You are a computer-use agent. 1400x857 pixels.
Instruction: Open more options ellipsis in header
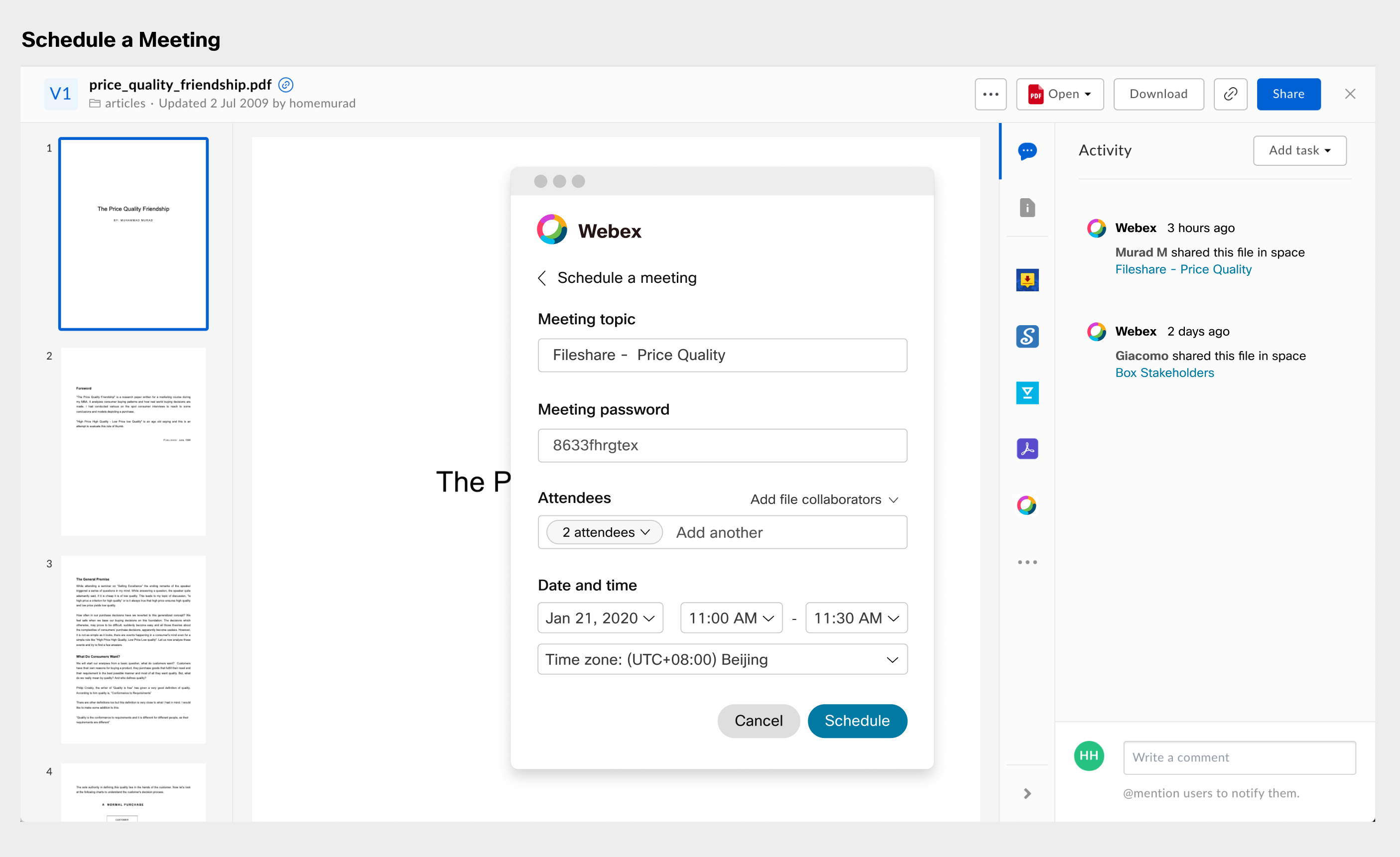click(x=991, y=94)
